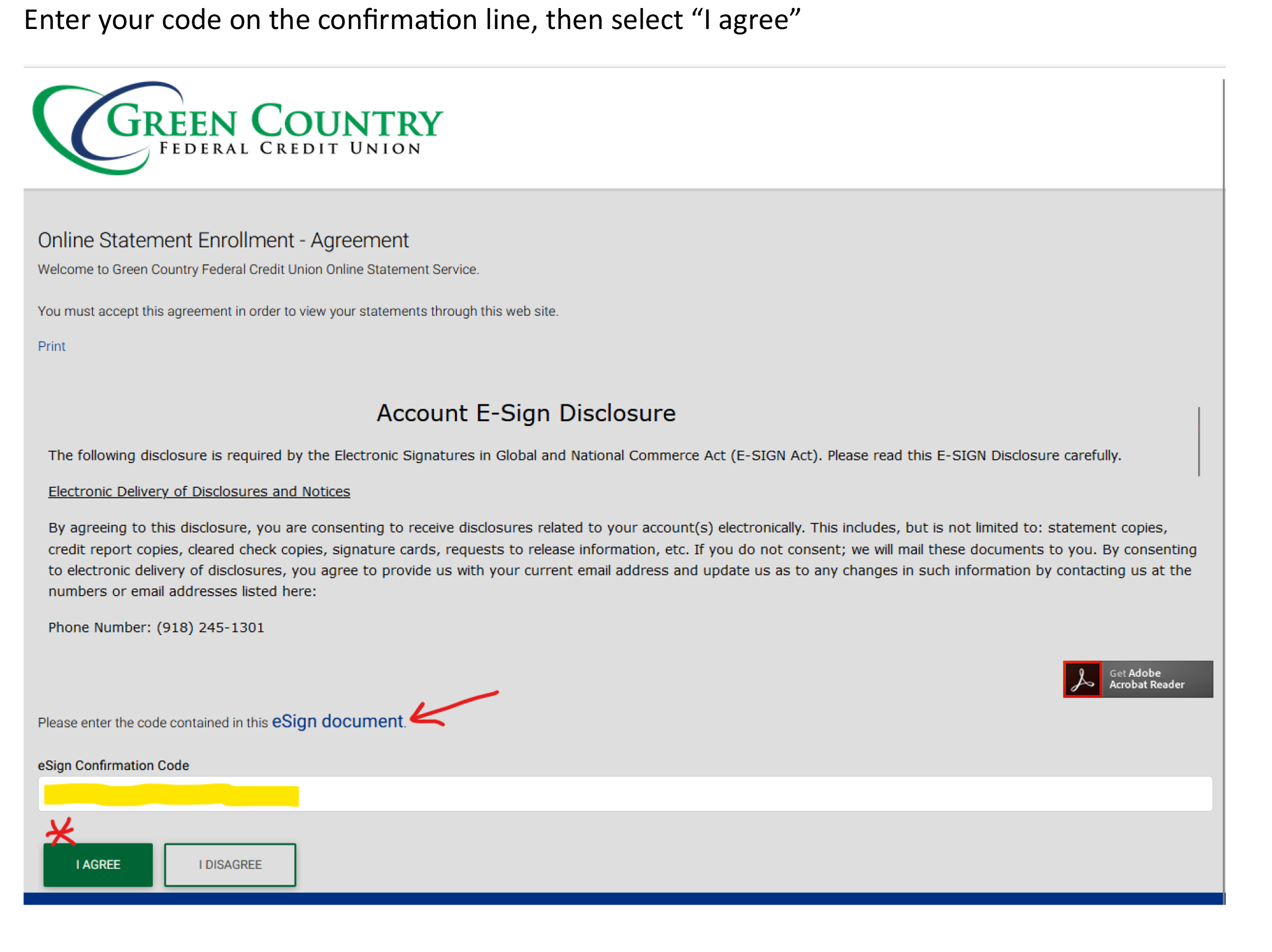Click 'Please enter the code contained in this' text
The height and width of the screenshot is (952, 1272).
coord(153,722)
